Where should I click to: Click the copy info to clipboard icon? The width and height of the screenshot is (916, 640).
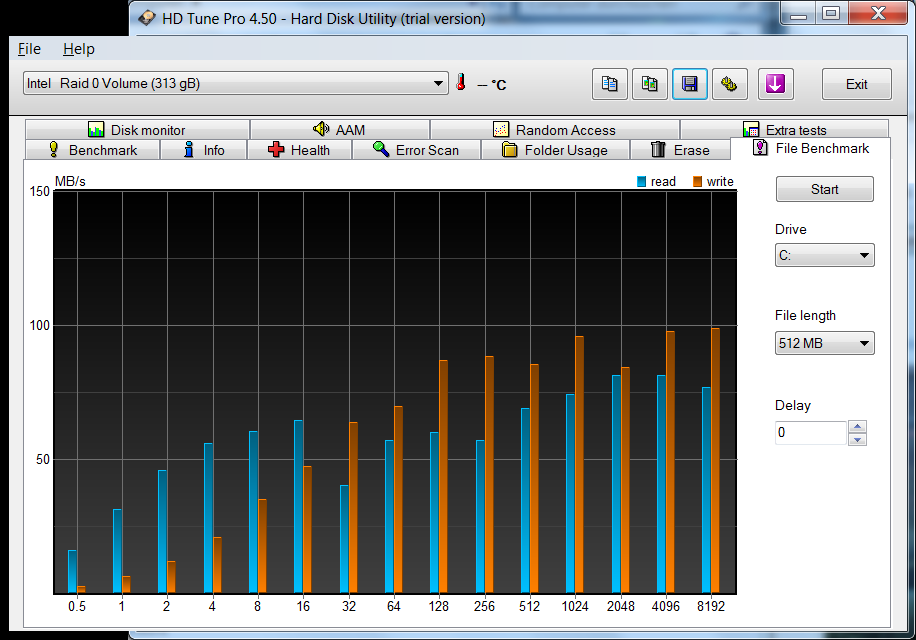pyautogui.click(x=609, y=84)
